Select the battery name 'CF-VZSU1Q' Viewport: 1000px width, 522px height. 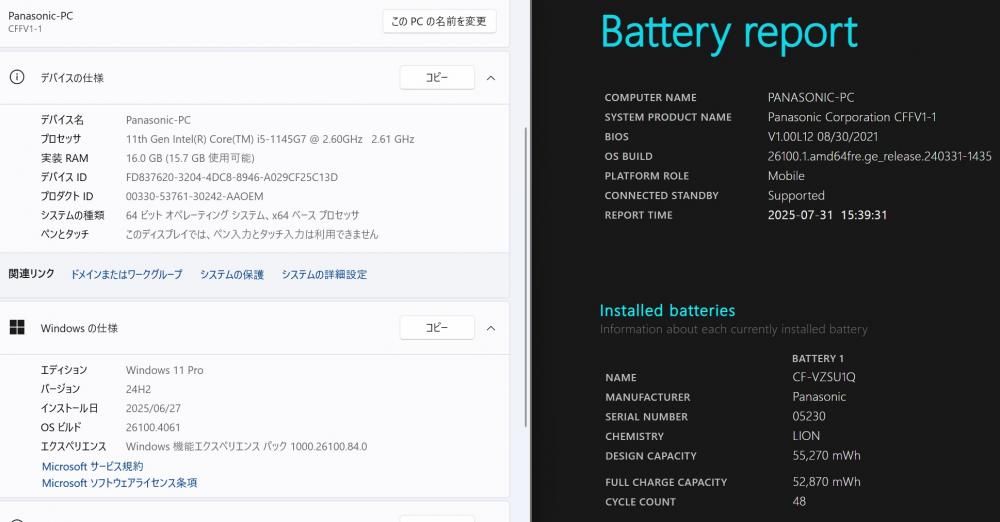824,377
